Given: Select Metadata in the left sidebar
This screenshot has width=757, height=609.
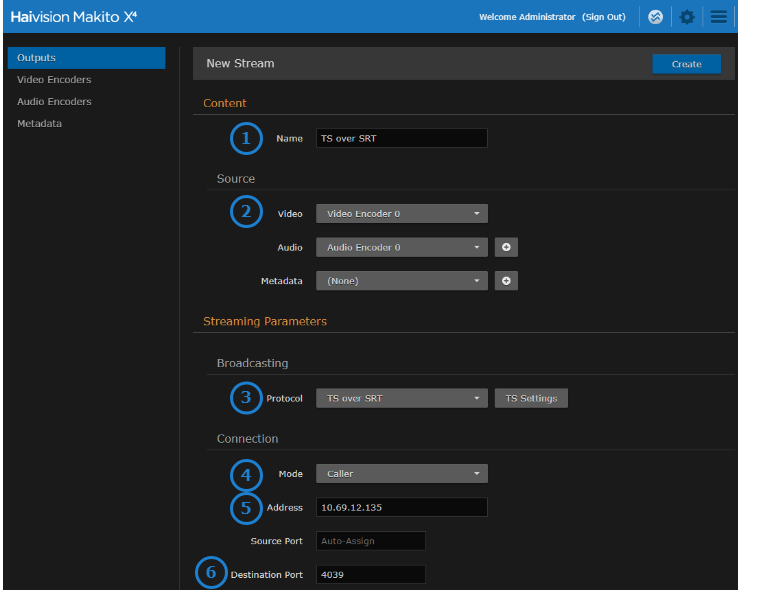Looking at the screenshot, I should [x=39, y=124].
